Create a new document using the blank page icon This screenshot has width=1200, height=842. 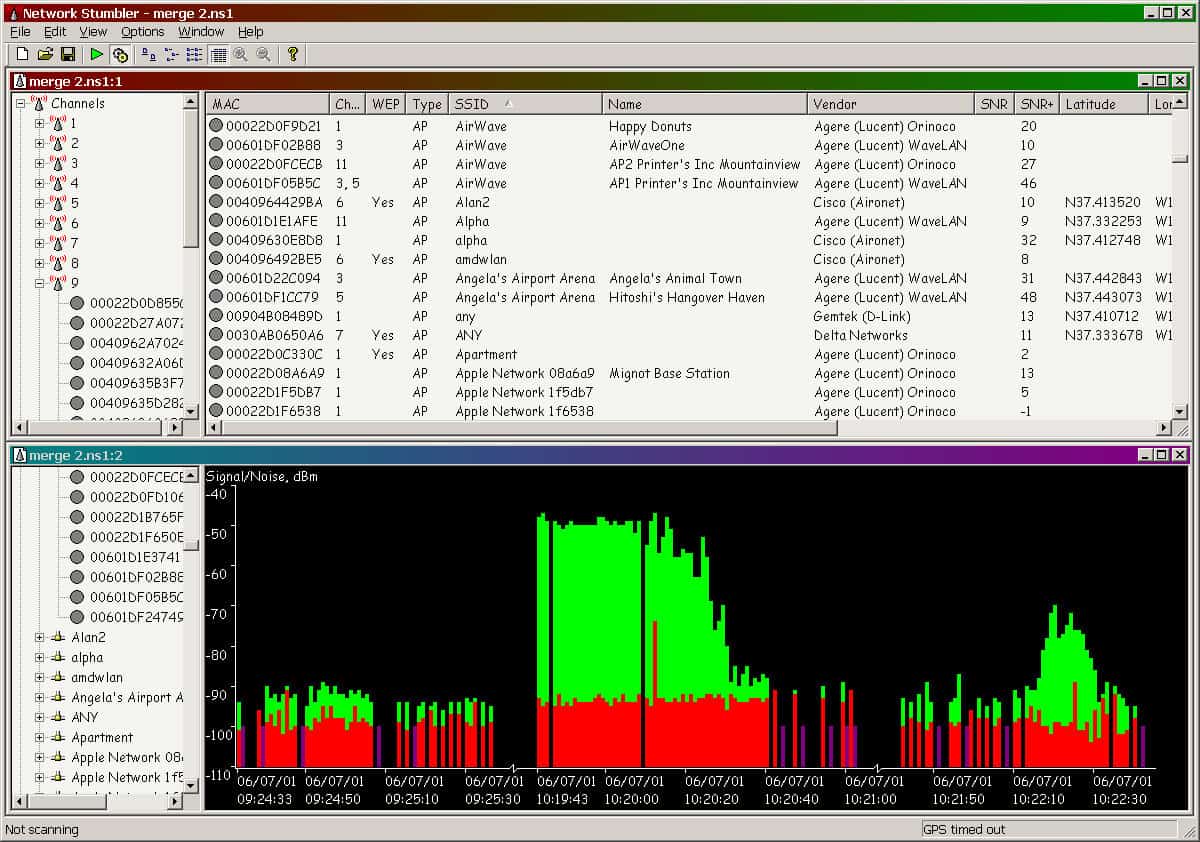pyautogui.click(x=22, y=55)
